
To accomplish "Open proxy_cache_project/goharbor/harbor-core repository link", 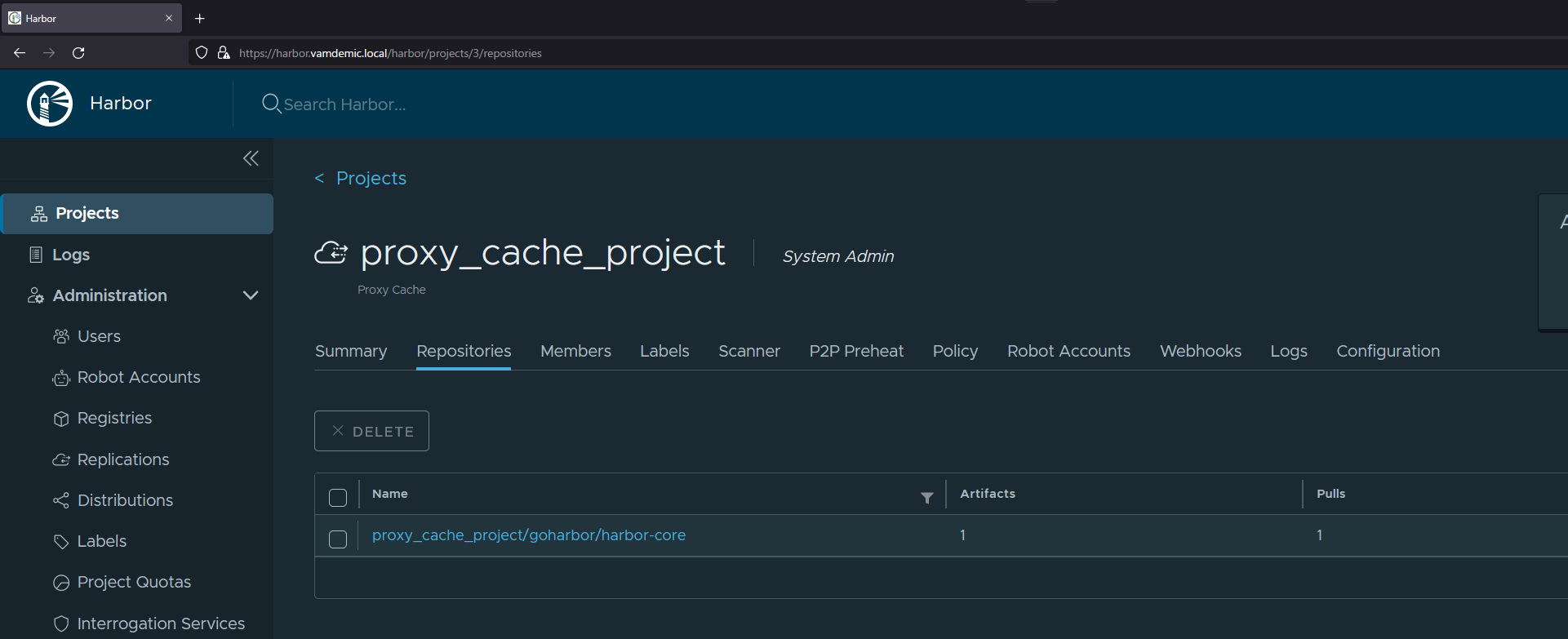I will point(529,535).
